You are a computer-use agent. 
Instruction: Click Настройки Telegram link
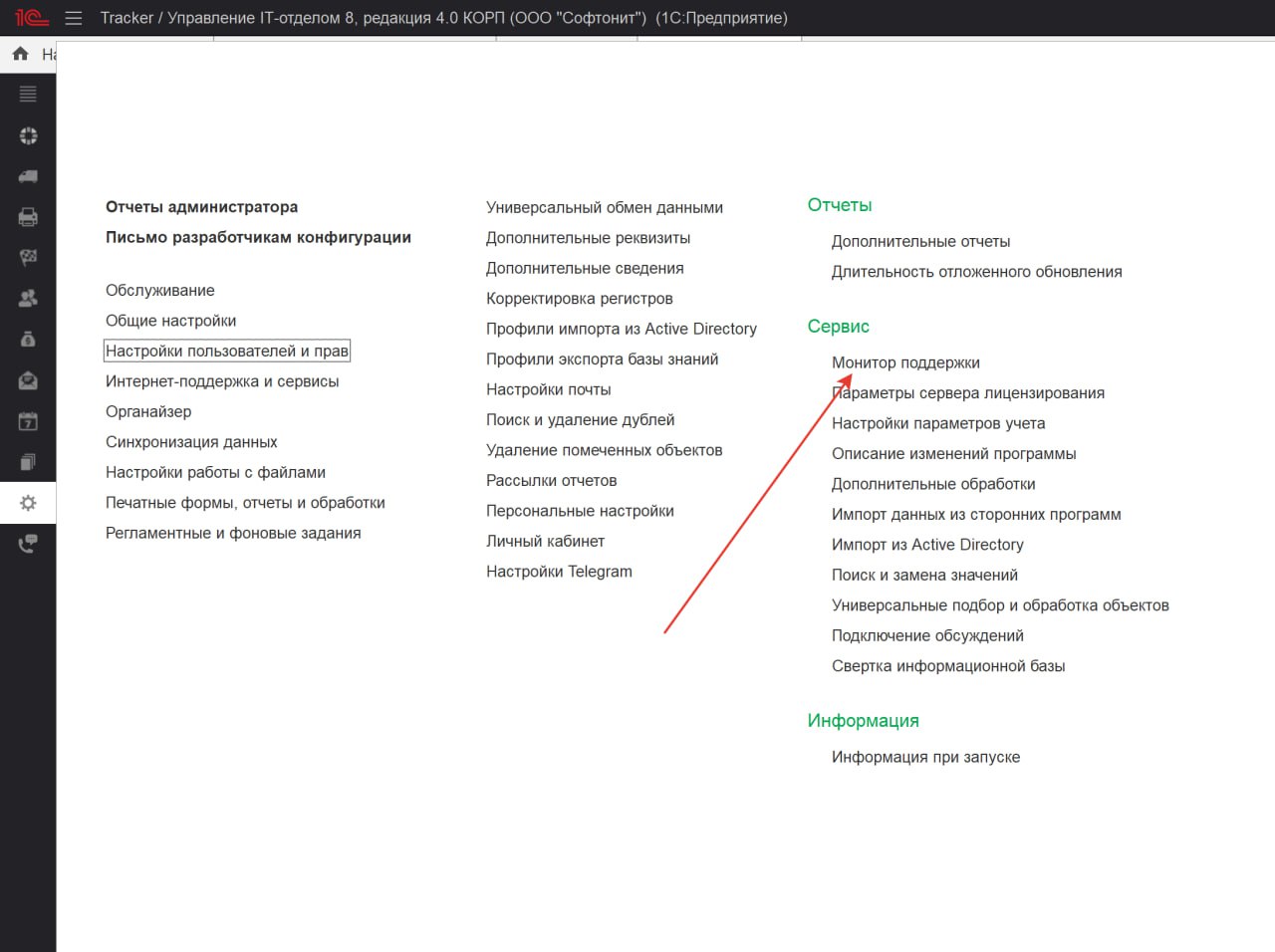559,572
